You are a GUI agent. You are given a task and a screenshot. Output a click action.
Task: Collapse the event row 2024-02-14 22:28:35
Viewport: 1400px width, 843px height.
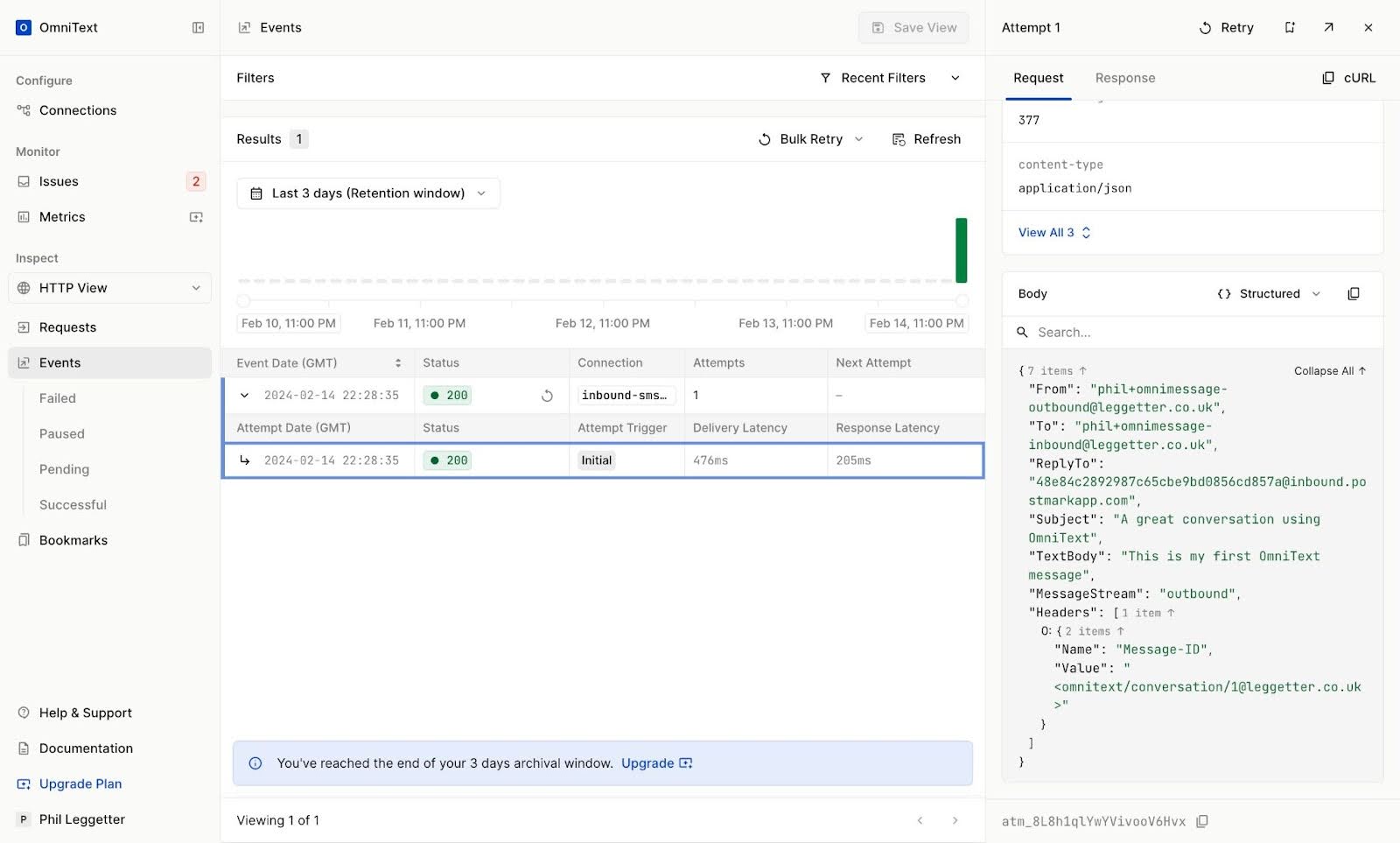244,396
